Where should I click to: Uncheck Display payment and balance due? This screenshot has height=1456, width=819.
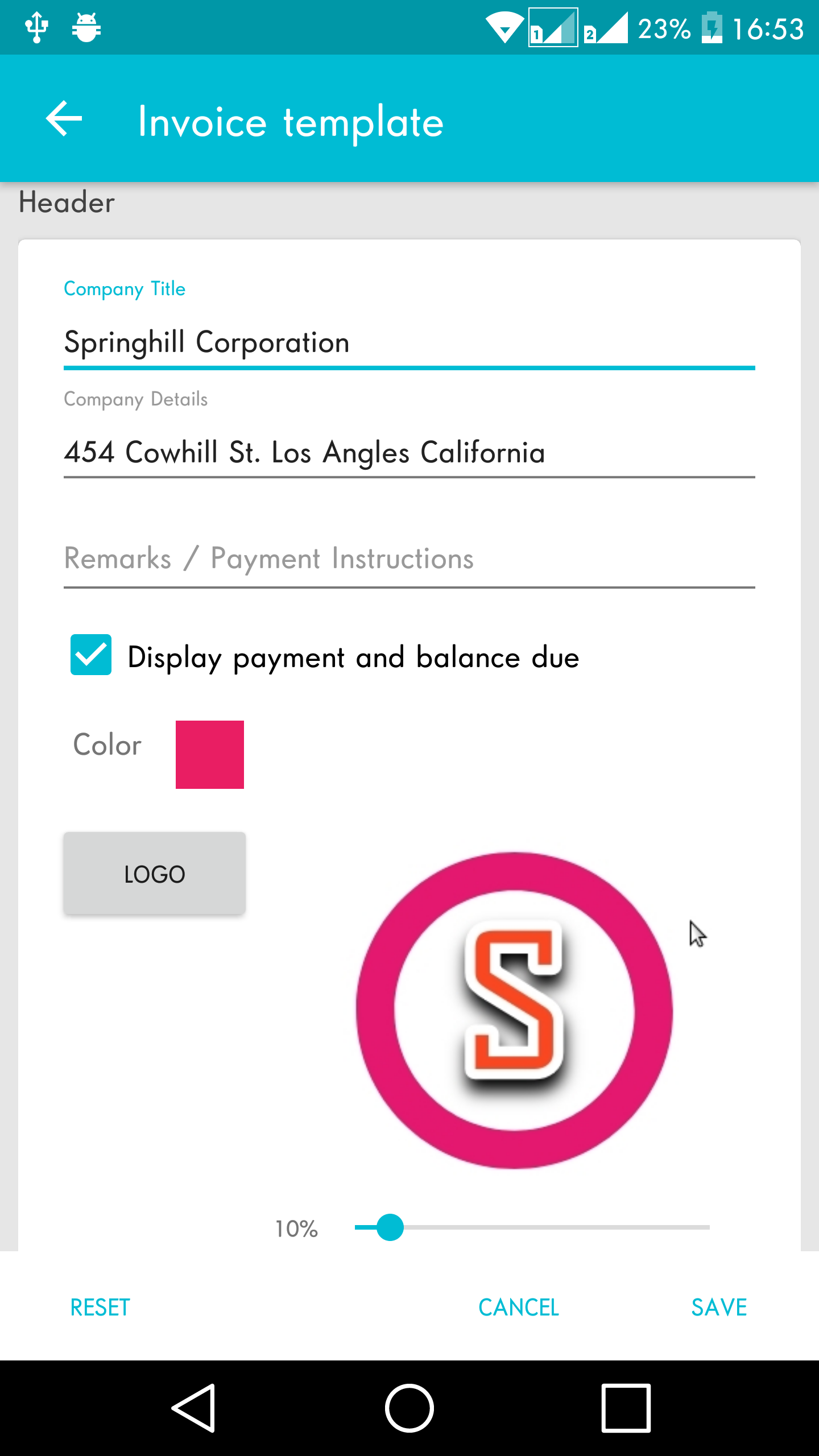tap(91, 655)
